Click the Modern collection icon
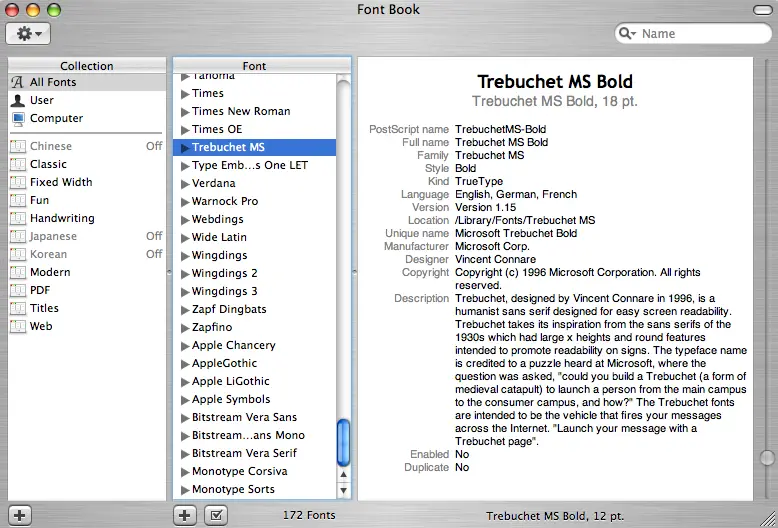778x528 pixels. click(18, 272)
